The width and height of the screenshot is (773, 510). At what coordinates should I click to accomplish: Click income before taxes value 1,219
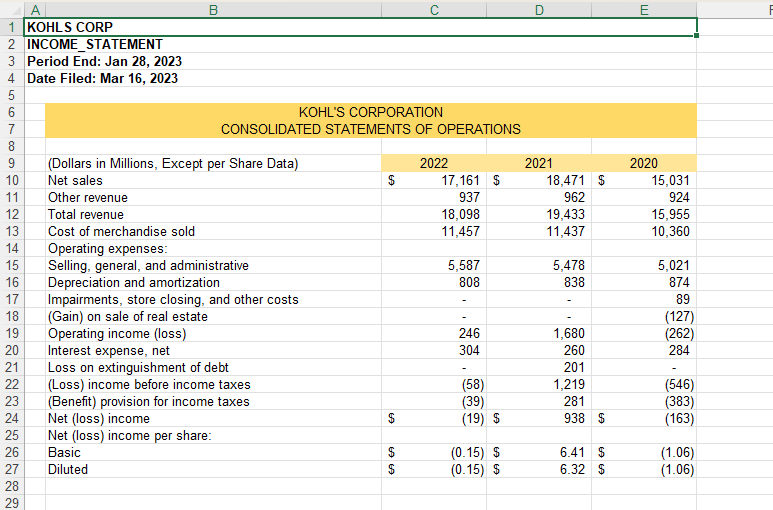pyautogui.click(x=569, y=384)
